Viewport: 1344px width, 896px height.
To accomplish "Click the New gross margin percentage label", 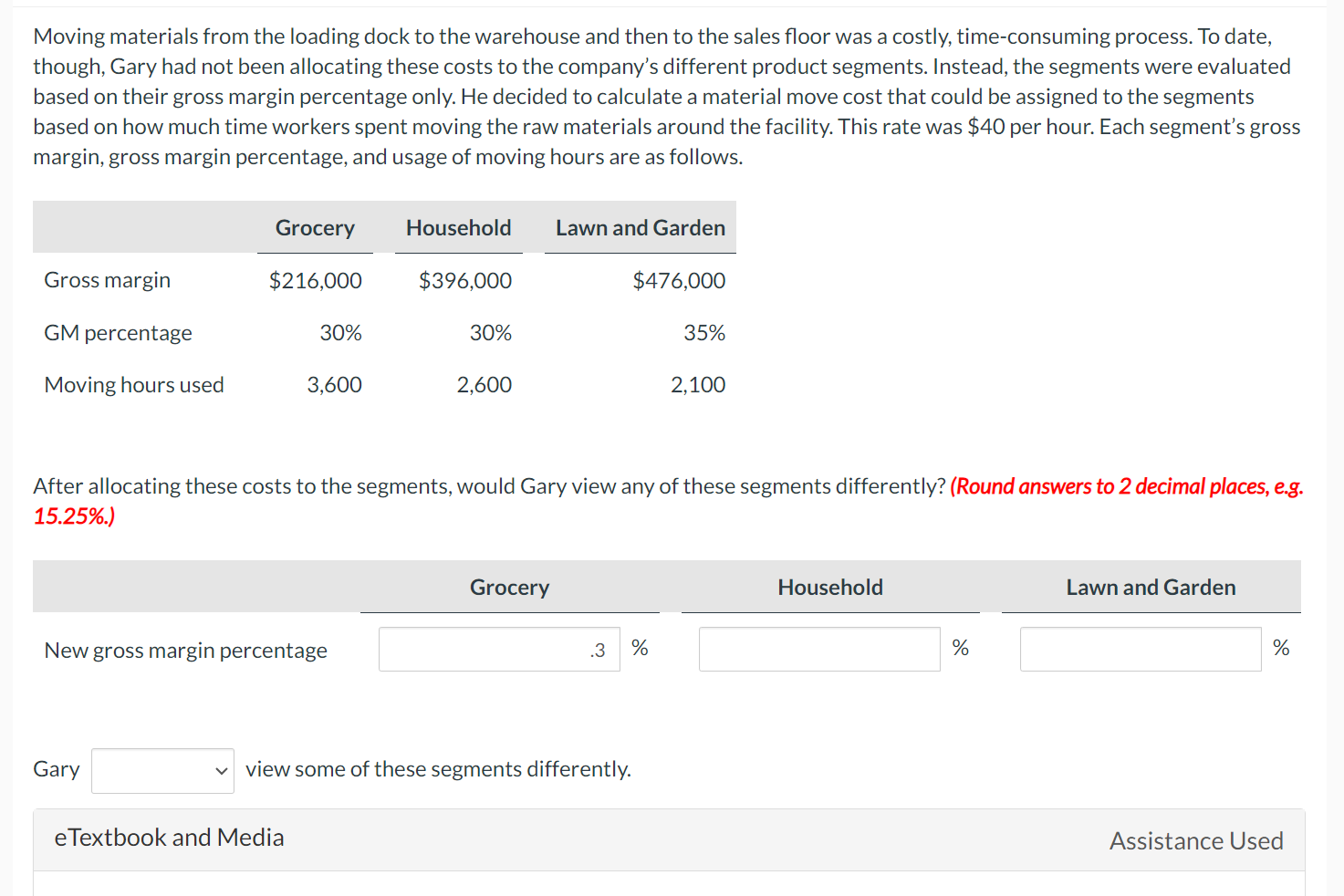I will click(186, 651).
